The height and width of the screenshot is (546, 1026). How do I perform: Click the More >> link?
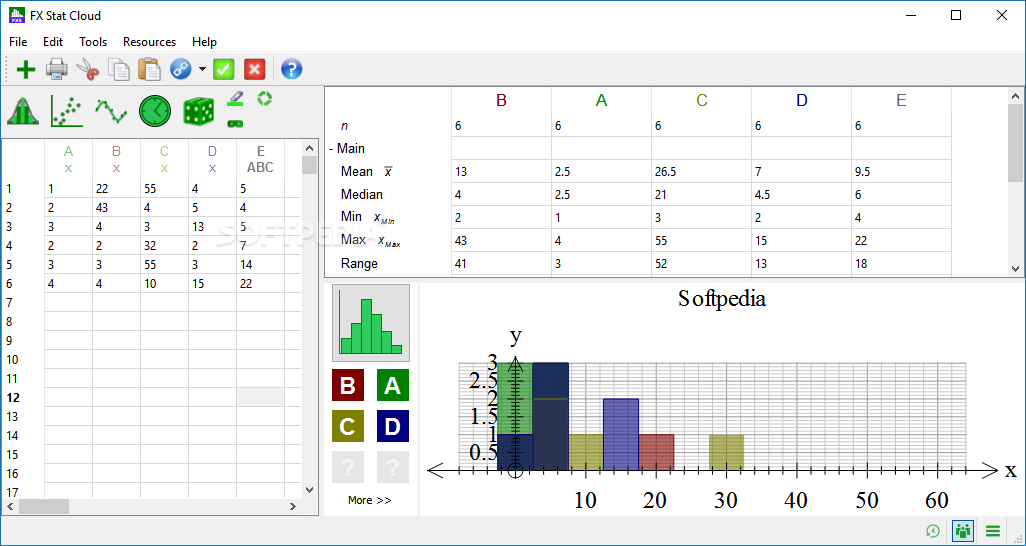click(370, 500)
